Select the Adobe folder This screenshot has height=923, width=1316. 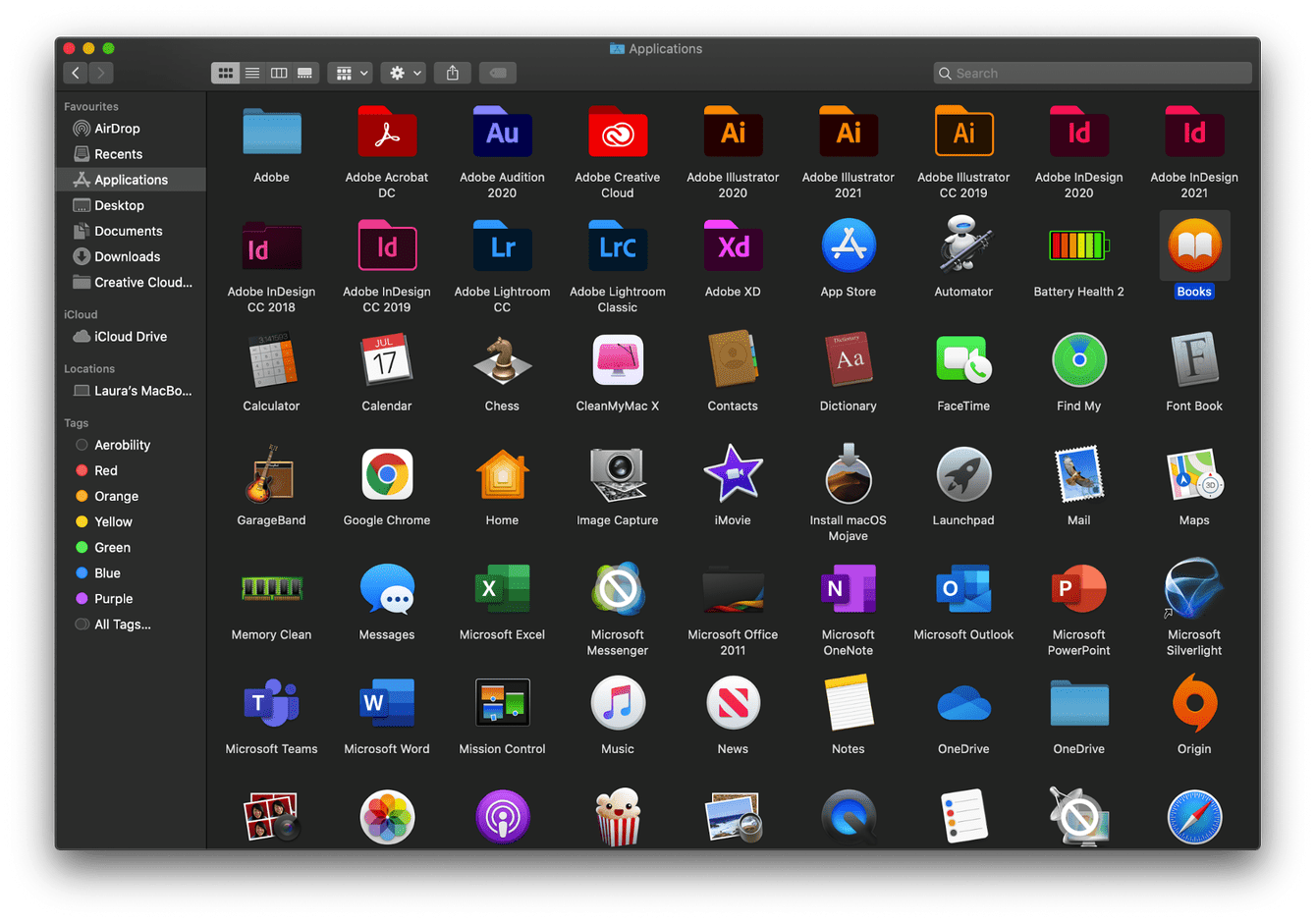(x=271, y=133)
